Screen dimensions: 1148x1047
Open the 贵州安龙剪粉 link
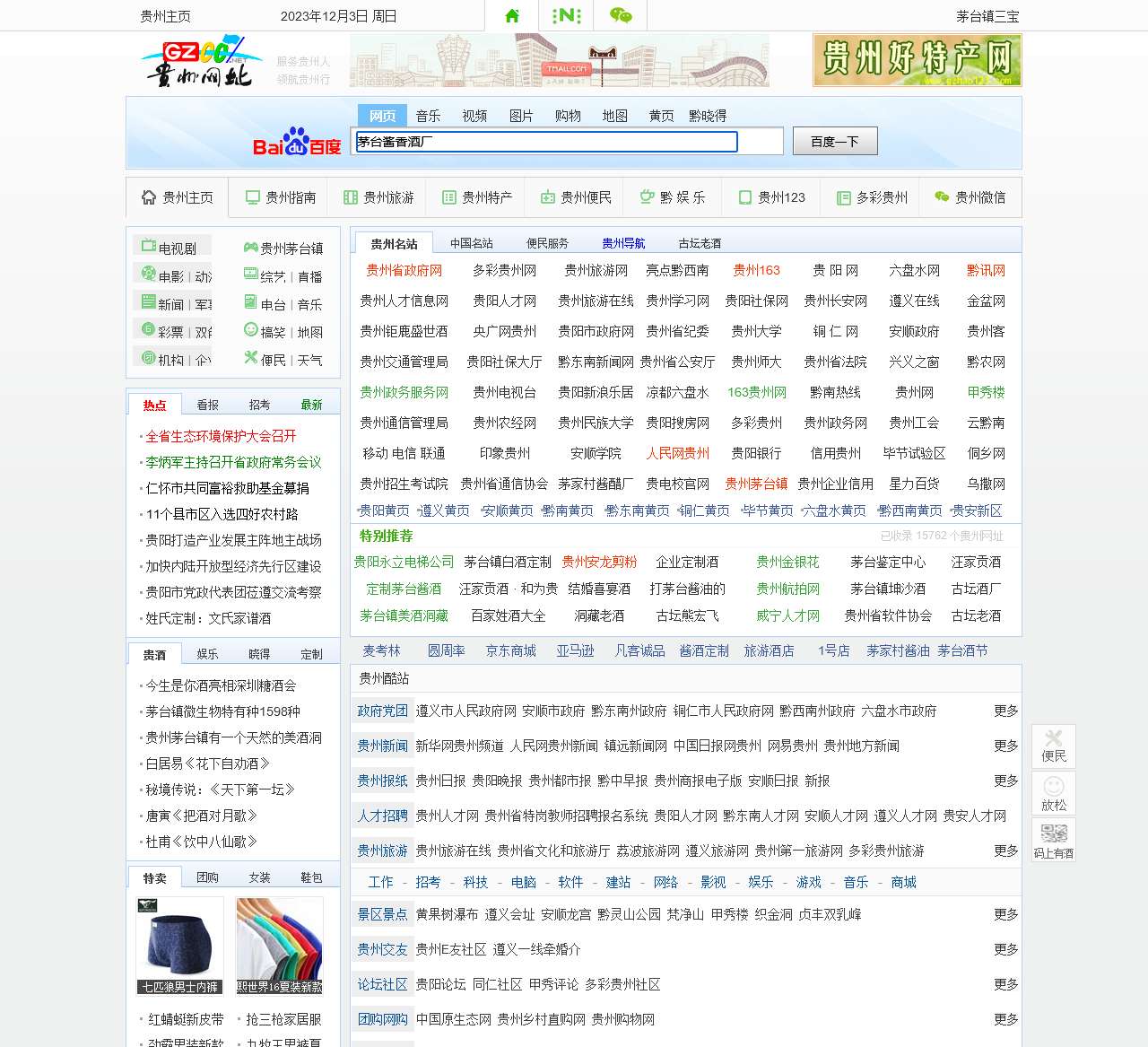coord(599,562)
